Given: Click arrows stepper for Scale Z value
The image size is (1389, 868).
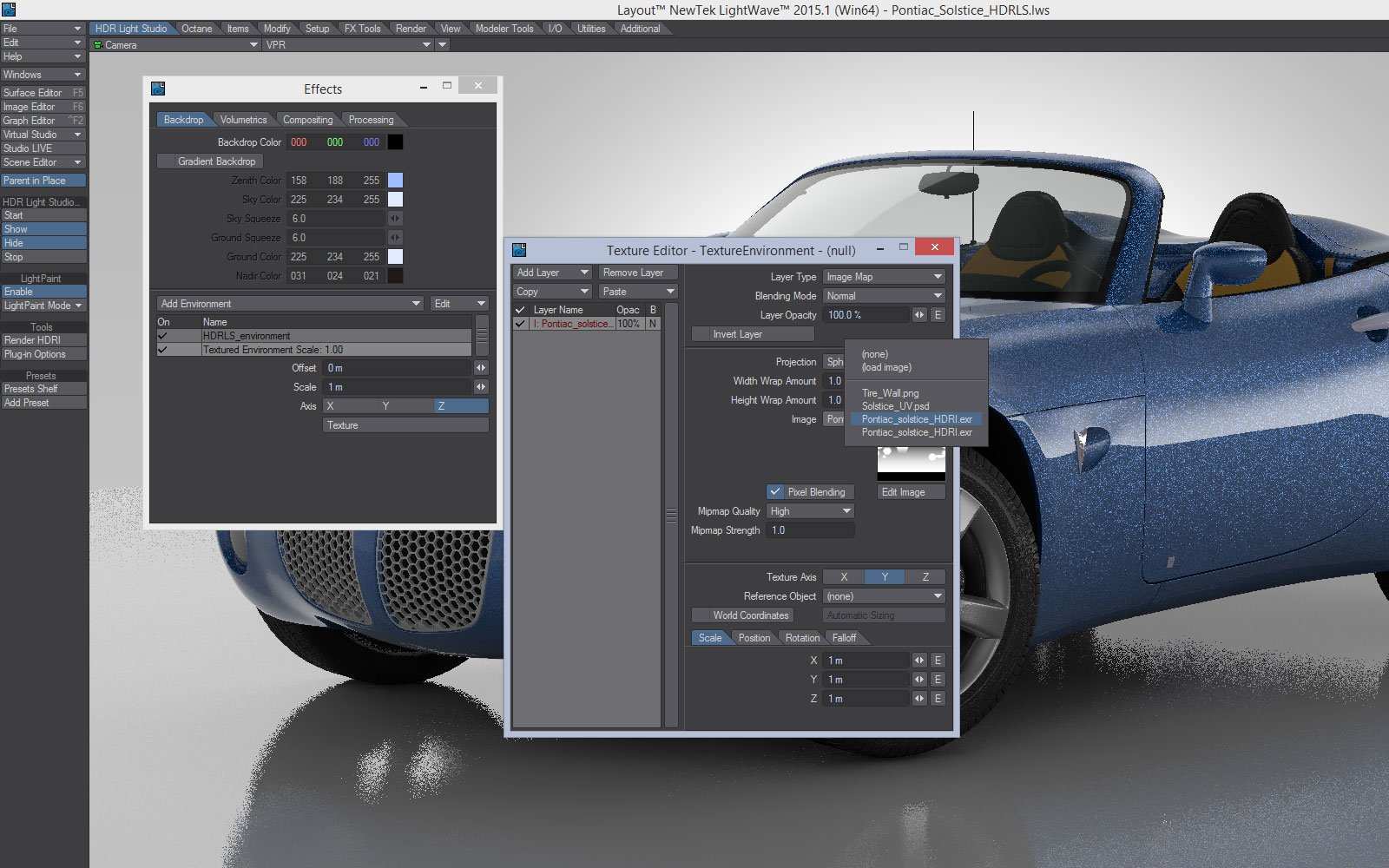Looking at the screenshot, I should [919, 699].
